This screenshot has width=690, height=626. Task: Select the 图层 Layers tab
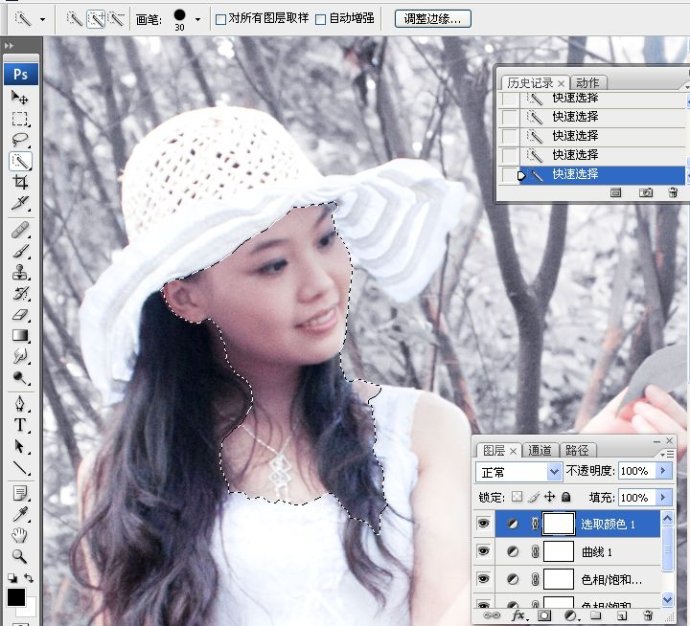point(494,450)
